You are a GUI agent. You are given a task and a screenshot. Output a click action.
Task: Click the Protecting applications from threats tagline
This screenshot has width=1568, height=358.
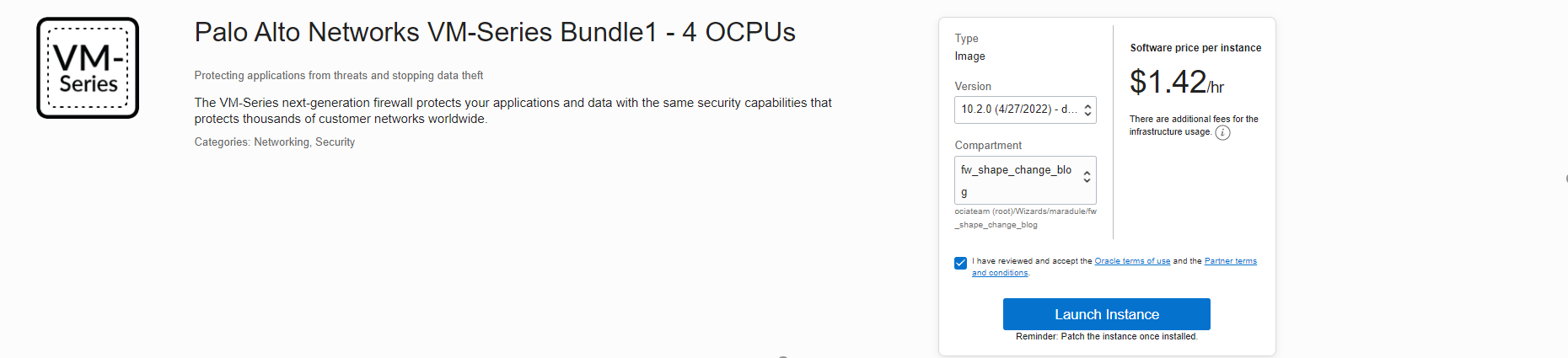(x=339, y=76)
